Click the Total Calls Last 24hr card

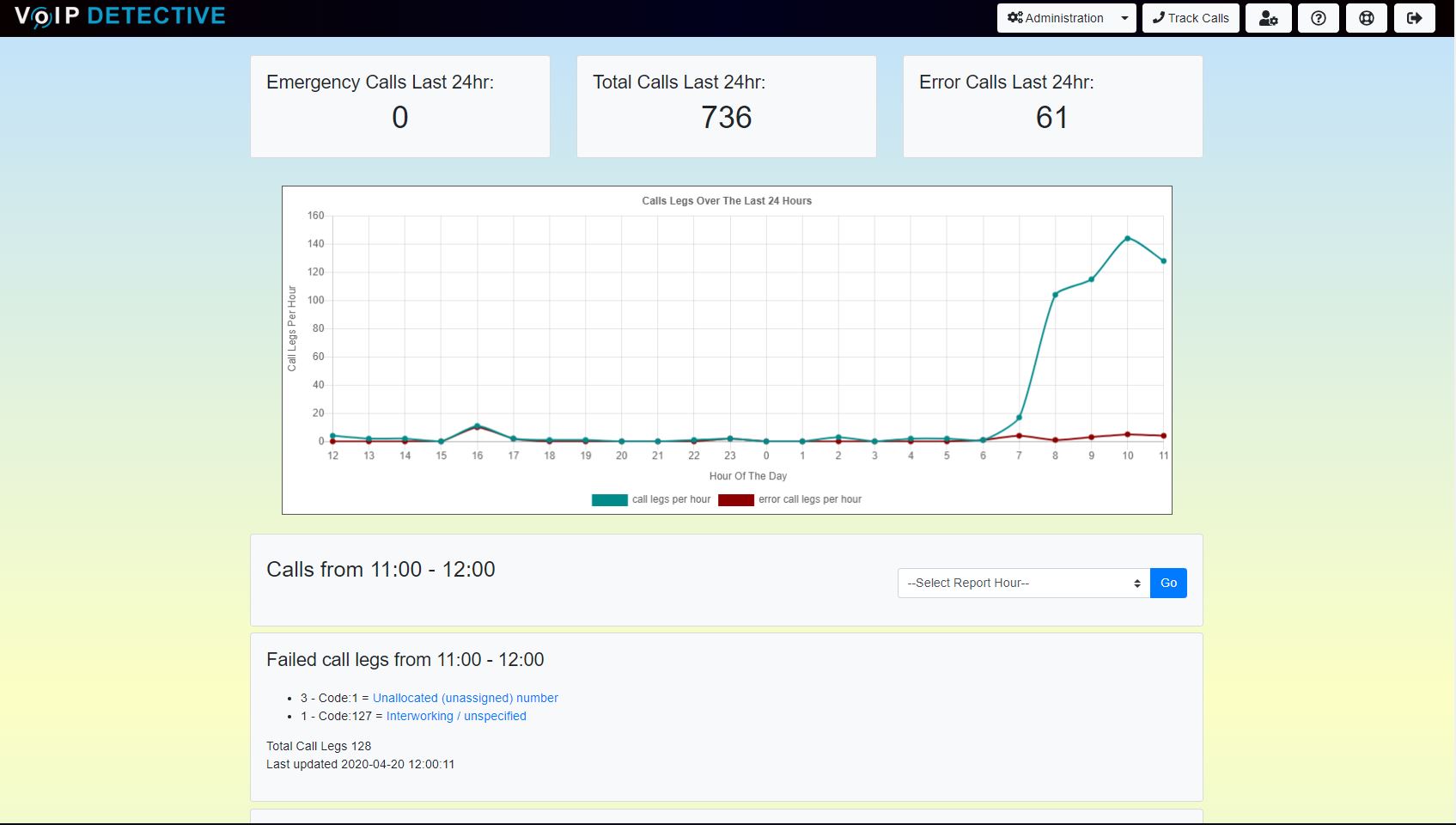(x=726, y=107)
